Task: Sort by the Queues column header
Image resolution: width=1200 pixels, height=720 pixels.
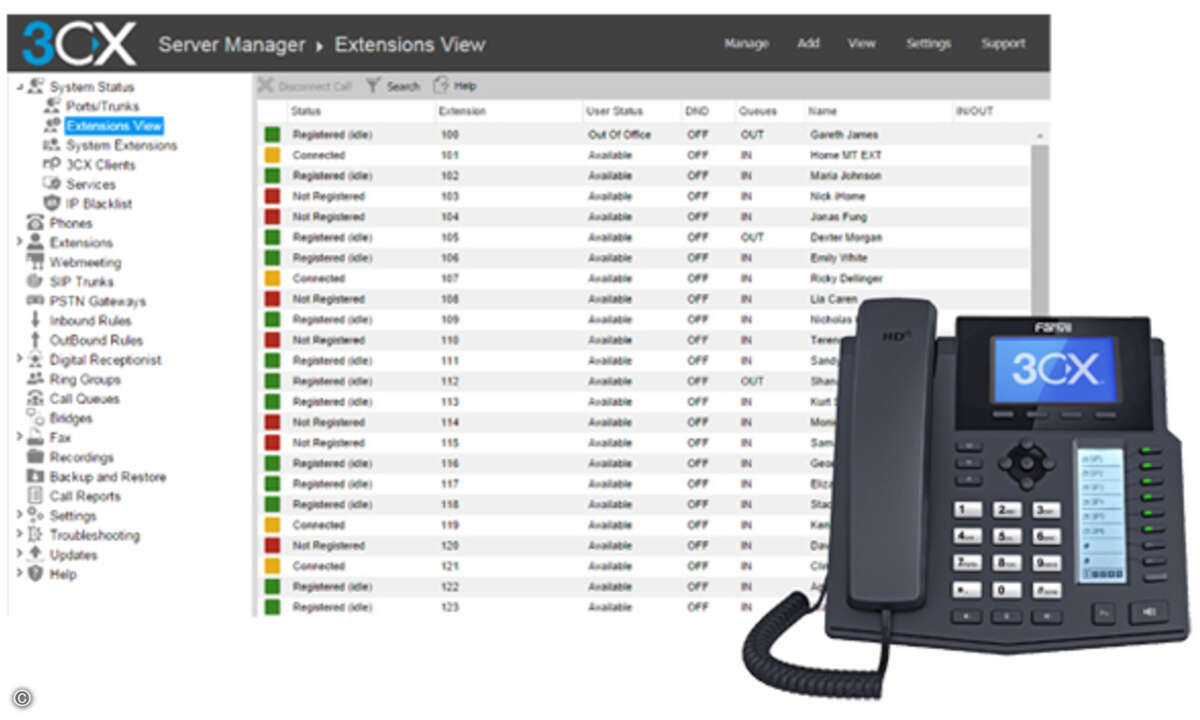Action: tap(757, 111)
